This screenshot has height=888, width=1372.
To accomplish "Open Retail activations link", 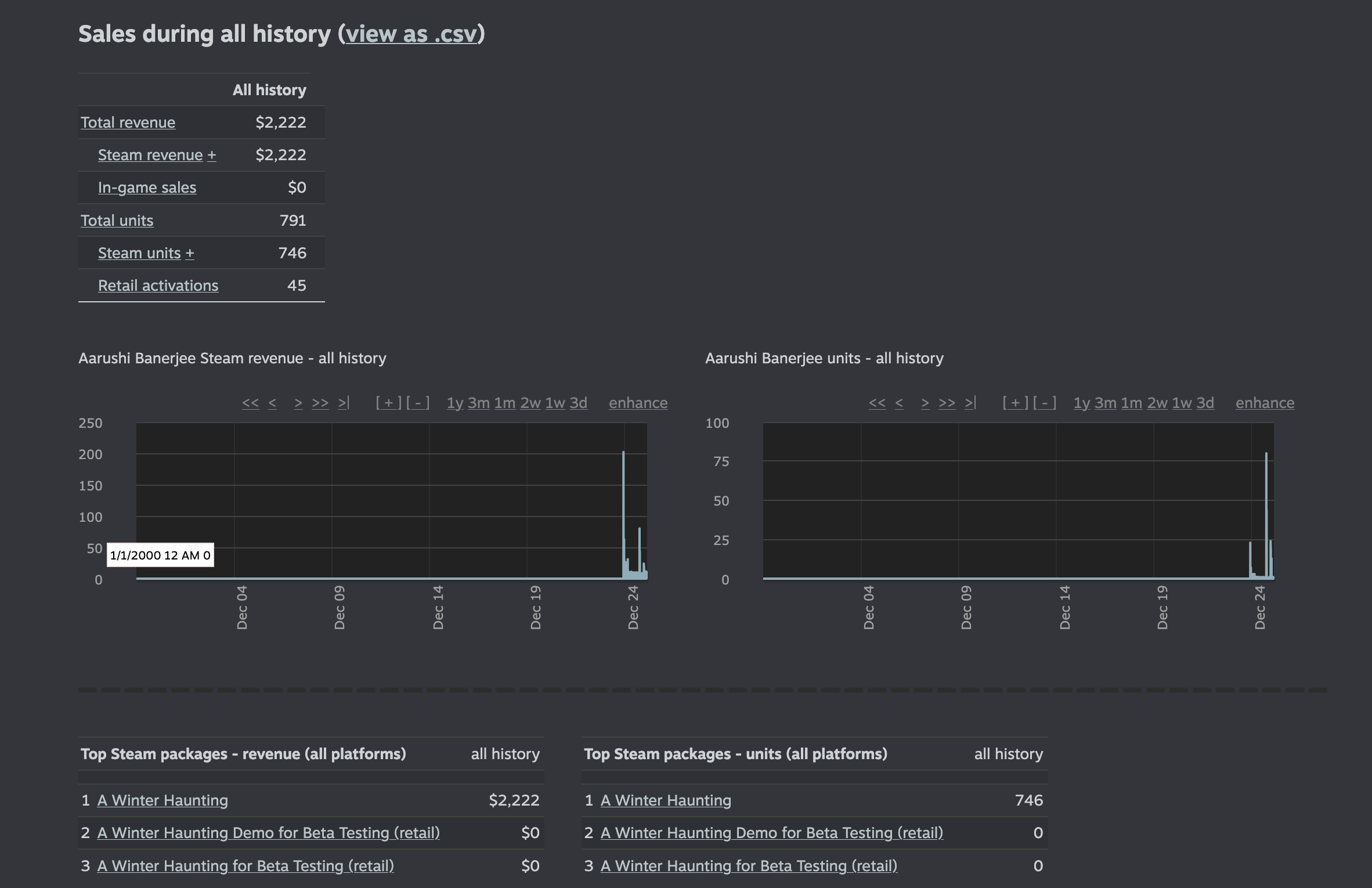I will tap(158, 286).
